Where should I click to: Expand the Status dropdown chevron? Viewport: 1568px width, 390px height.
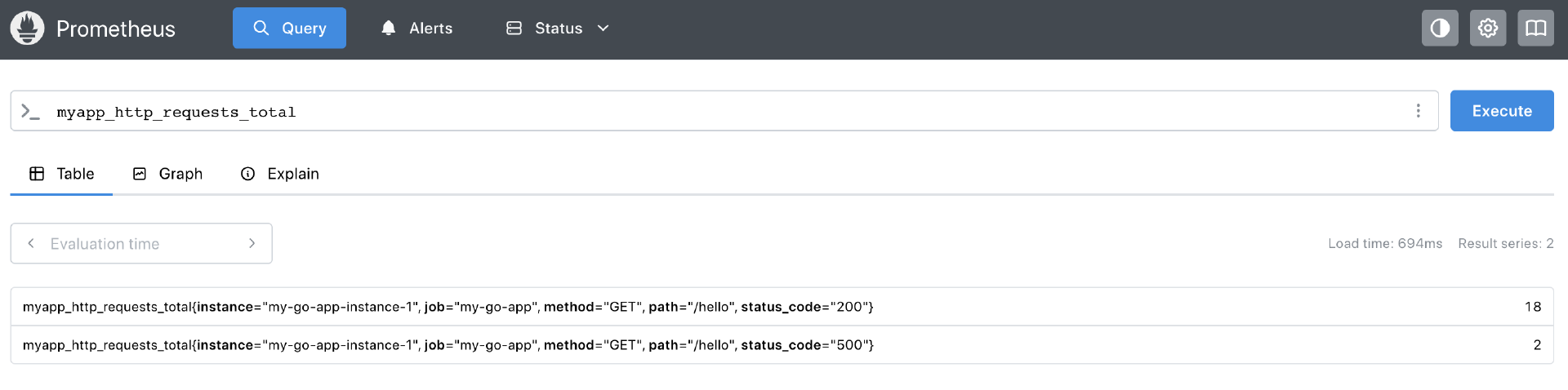tap(604, 29)
